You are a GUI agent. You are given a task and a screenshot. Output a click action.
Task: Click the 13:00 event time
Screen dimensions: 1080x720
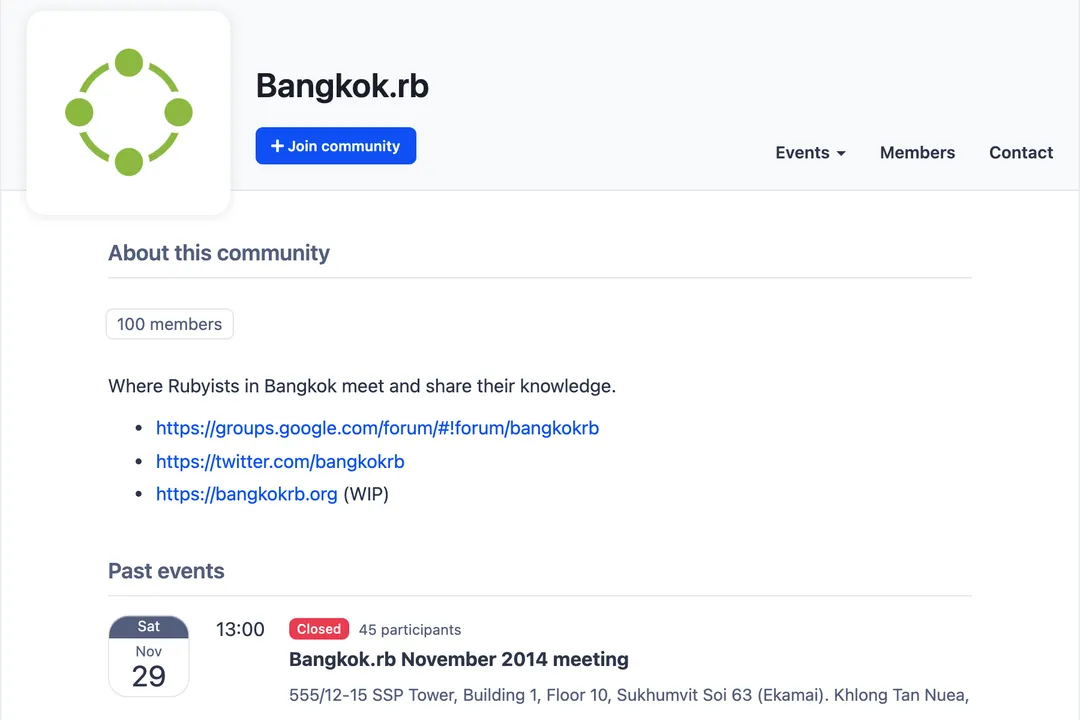[240, 629]
